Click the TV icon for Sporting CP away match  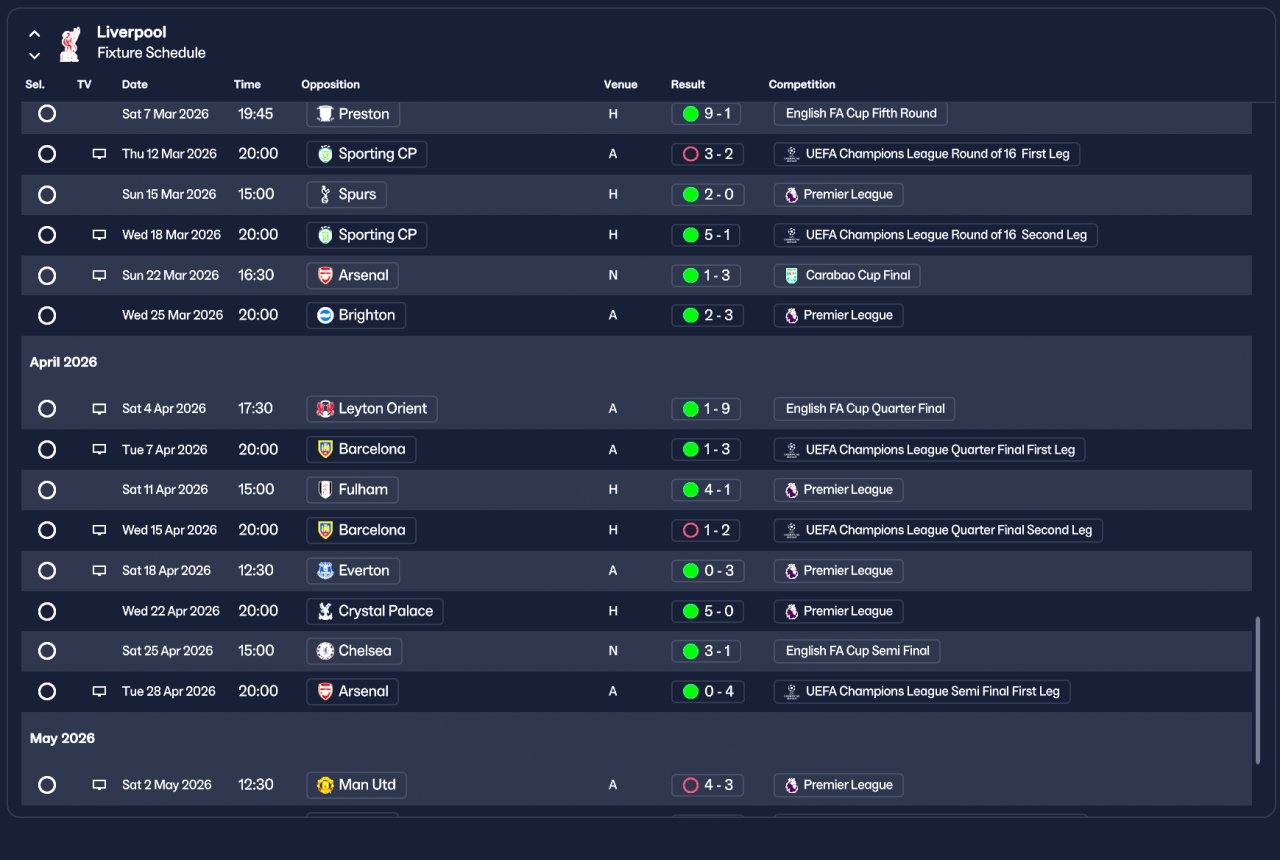(x=99, y=154)
